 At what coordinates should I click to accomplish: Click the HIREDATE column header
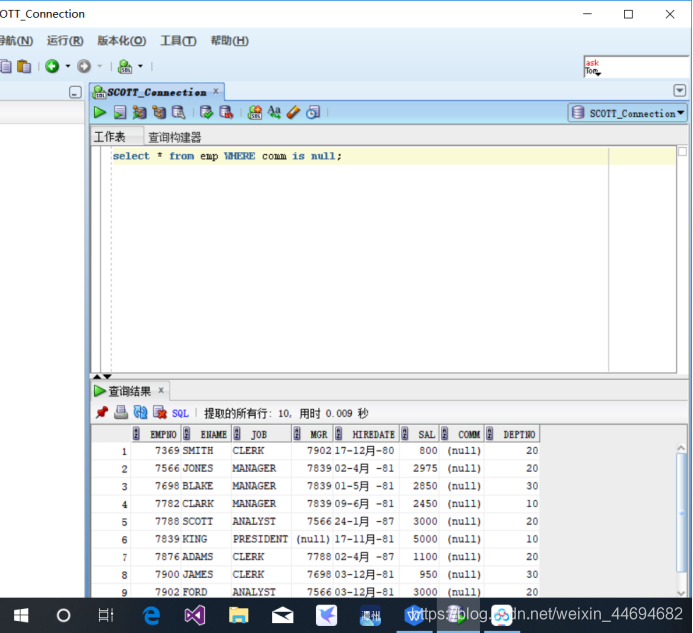[x=366, y=434]
